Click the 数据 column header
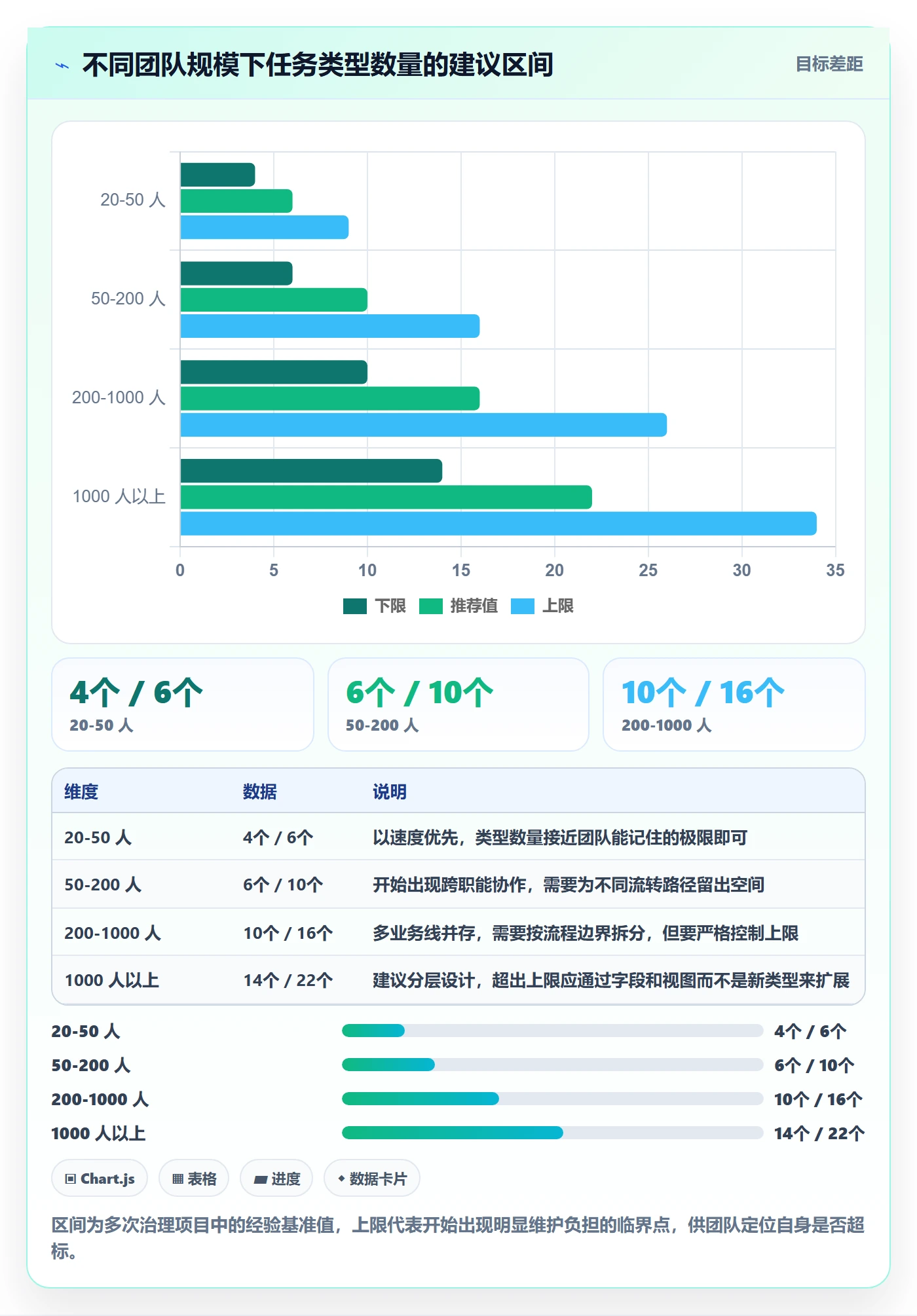The image size is (917, 1316). click(x=260, y=792)
